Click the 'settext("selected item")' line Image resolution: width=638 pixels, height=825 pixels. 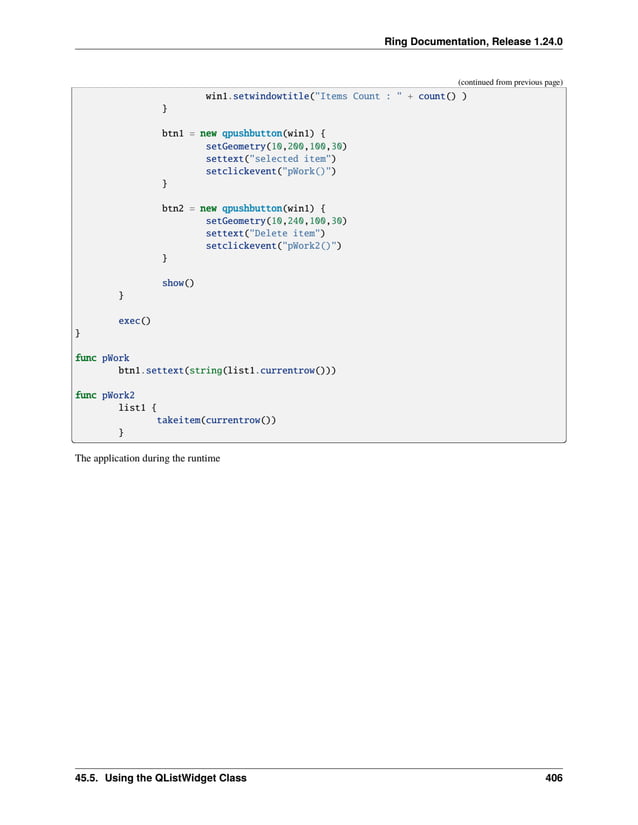271,159
